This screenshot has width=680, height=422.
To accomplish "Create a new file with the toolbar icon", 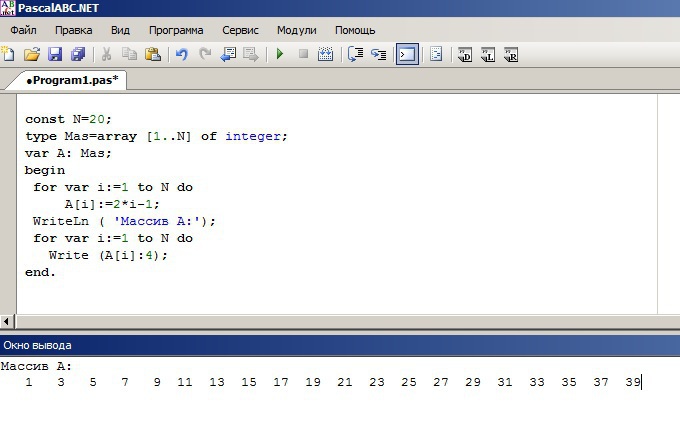I will pos(8,55).
